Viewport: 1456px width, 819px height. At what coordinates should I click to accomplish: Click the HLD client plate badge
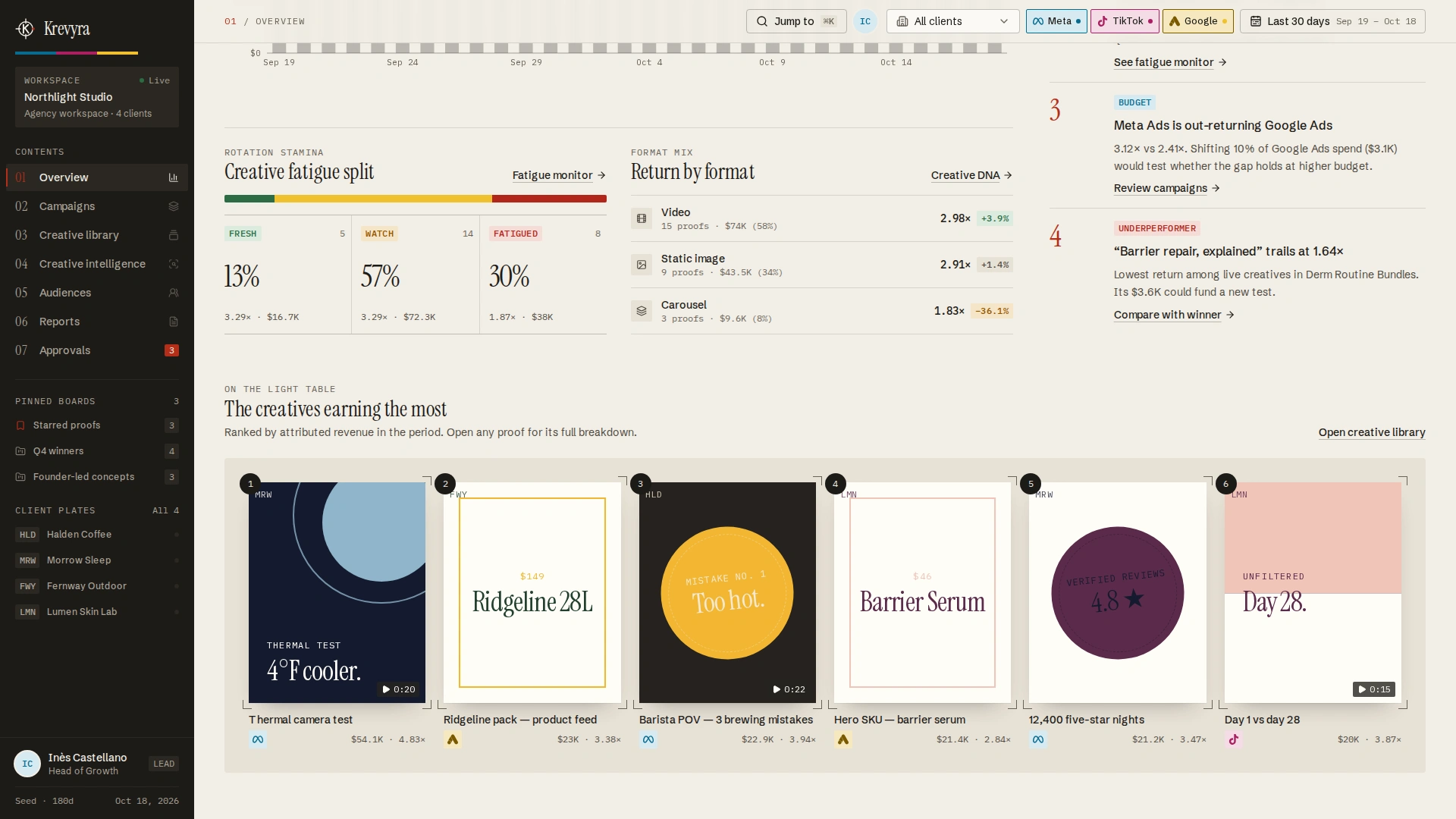tap(27, 535)
